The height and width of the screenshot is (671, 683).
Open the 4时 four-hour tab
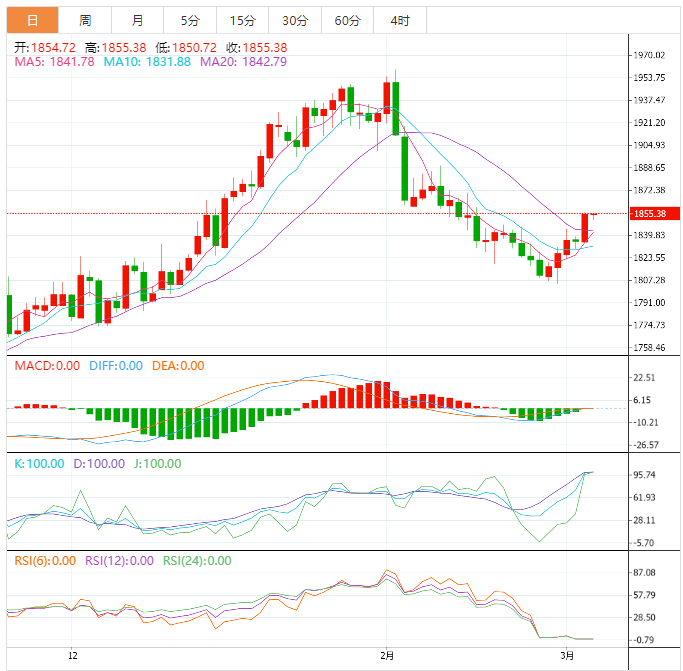pyautogui.click(x=399, y=20)
